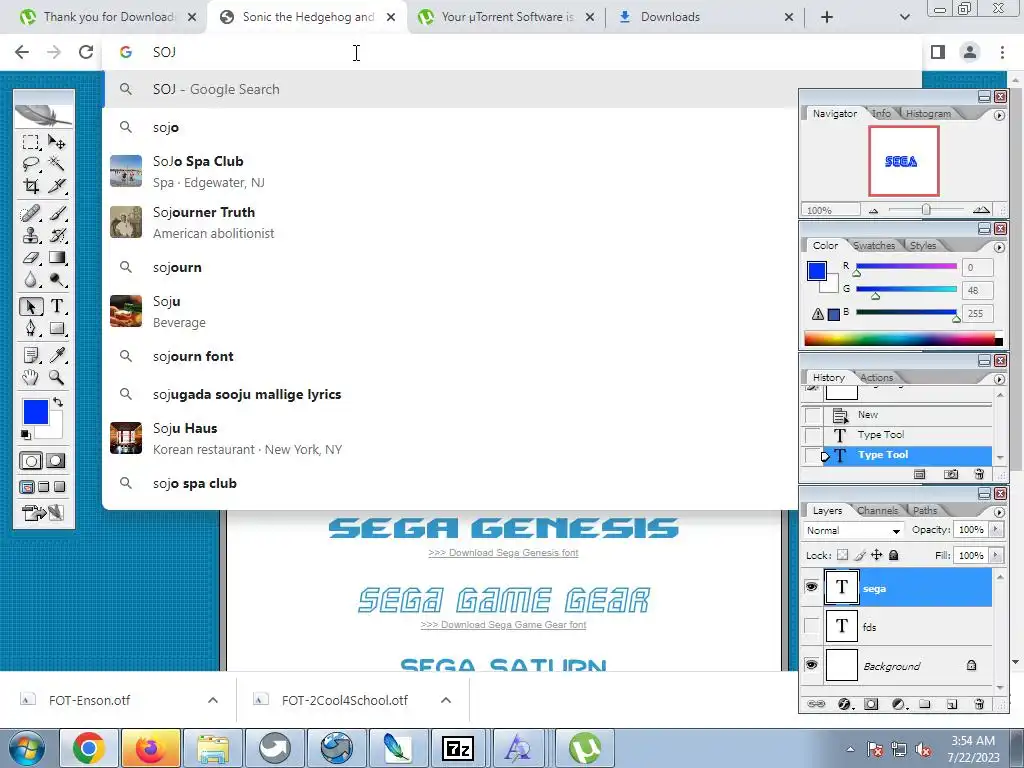
Task: Select the Eyedropper tool
Action: [57, 355]
